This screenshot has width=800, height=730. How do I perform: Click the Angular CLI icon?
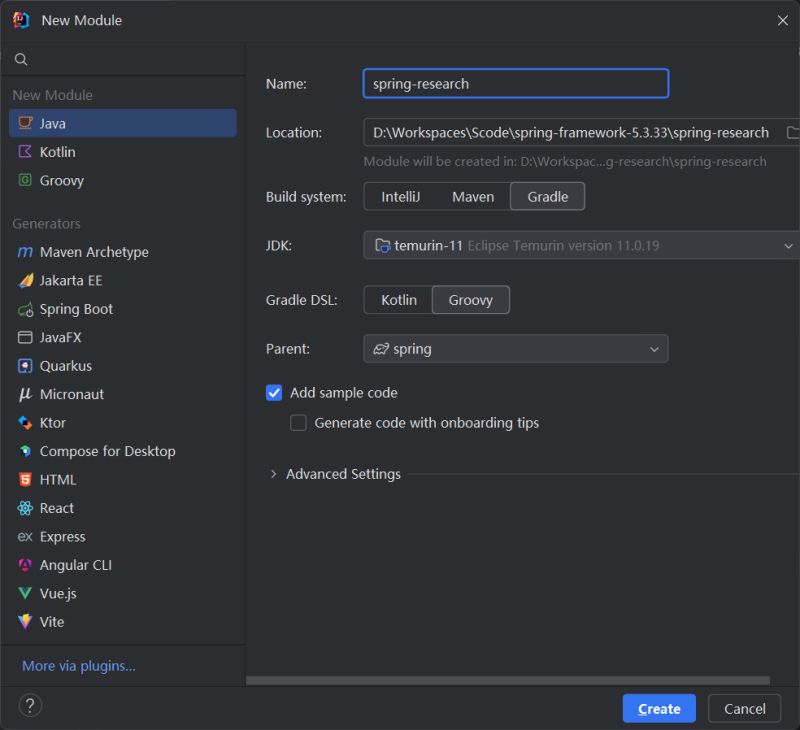(x=25, y=565)
